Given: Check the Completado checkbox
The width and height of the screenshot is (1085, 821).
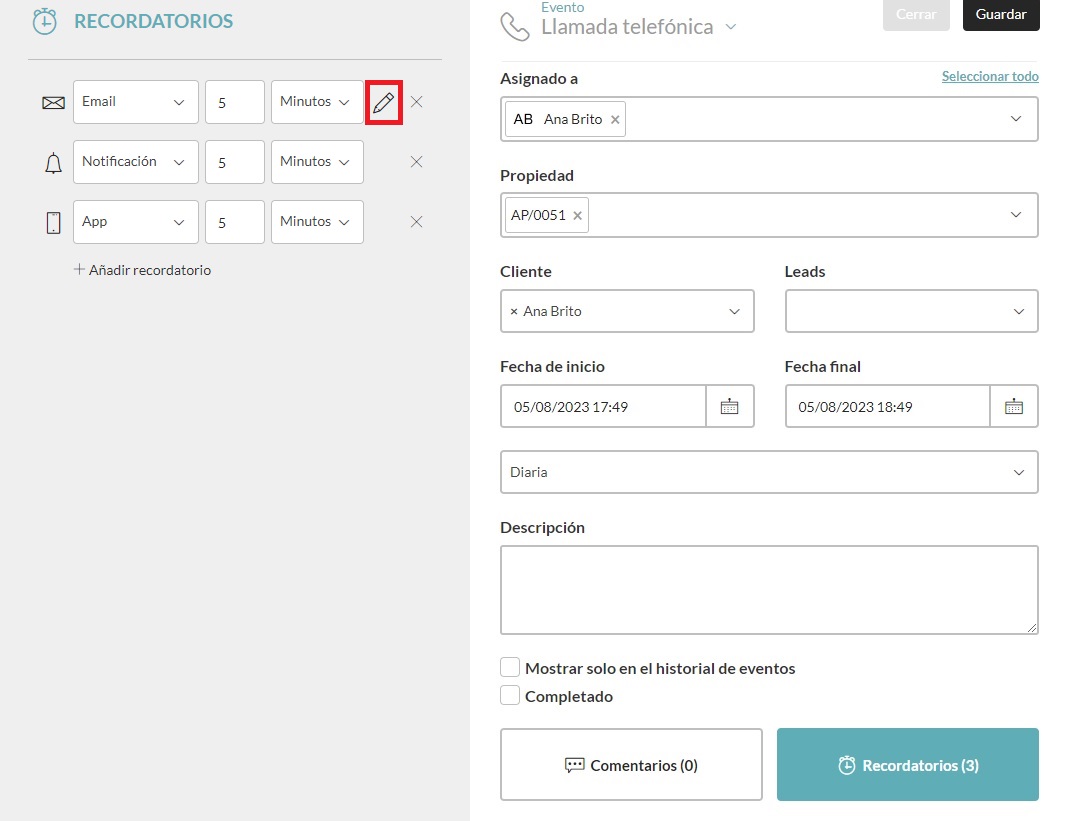Looking at the screenshot, I should (x=510, y=696).
